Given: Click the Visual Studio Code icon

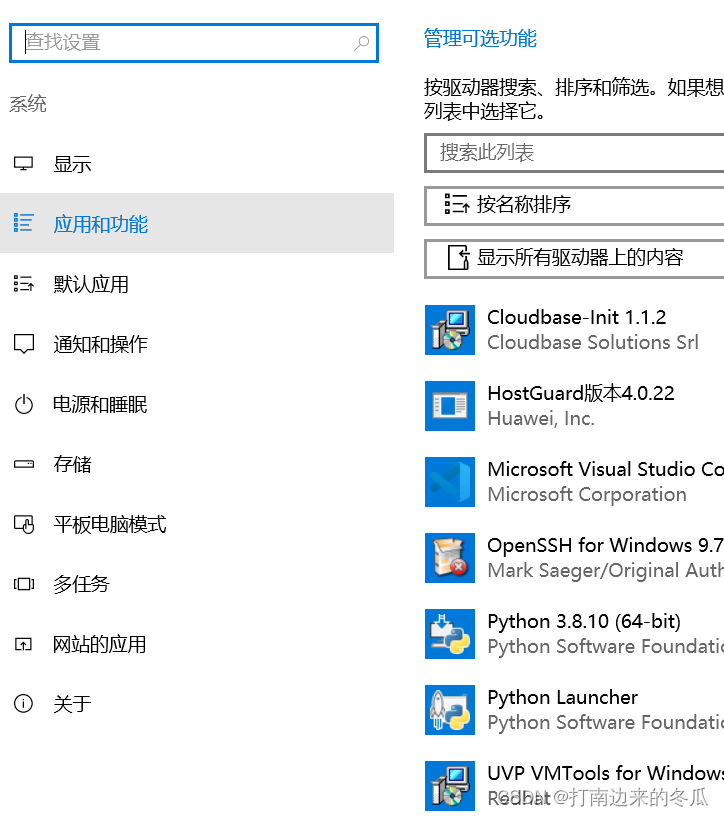Looking at the screenshot, I should point(450,482).
